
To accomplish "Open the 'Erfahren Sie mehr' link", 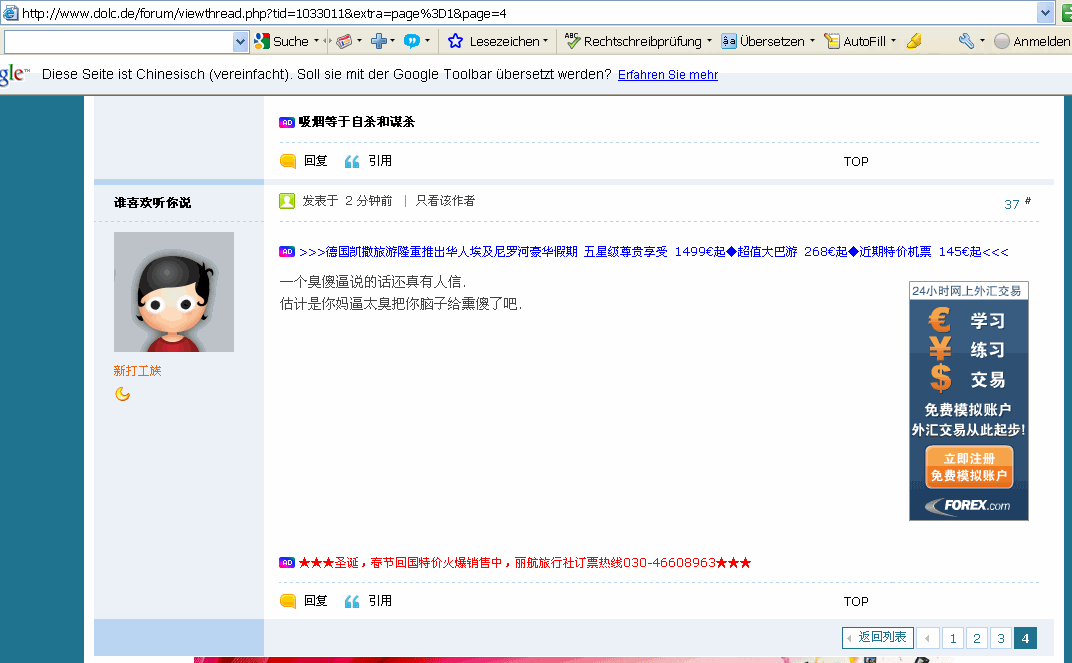I will pos(667,75).
